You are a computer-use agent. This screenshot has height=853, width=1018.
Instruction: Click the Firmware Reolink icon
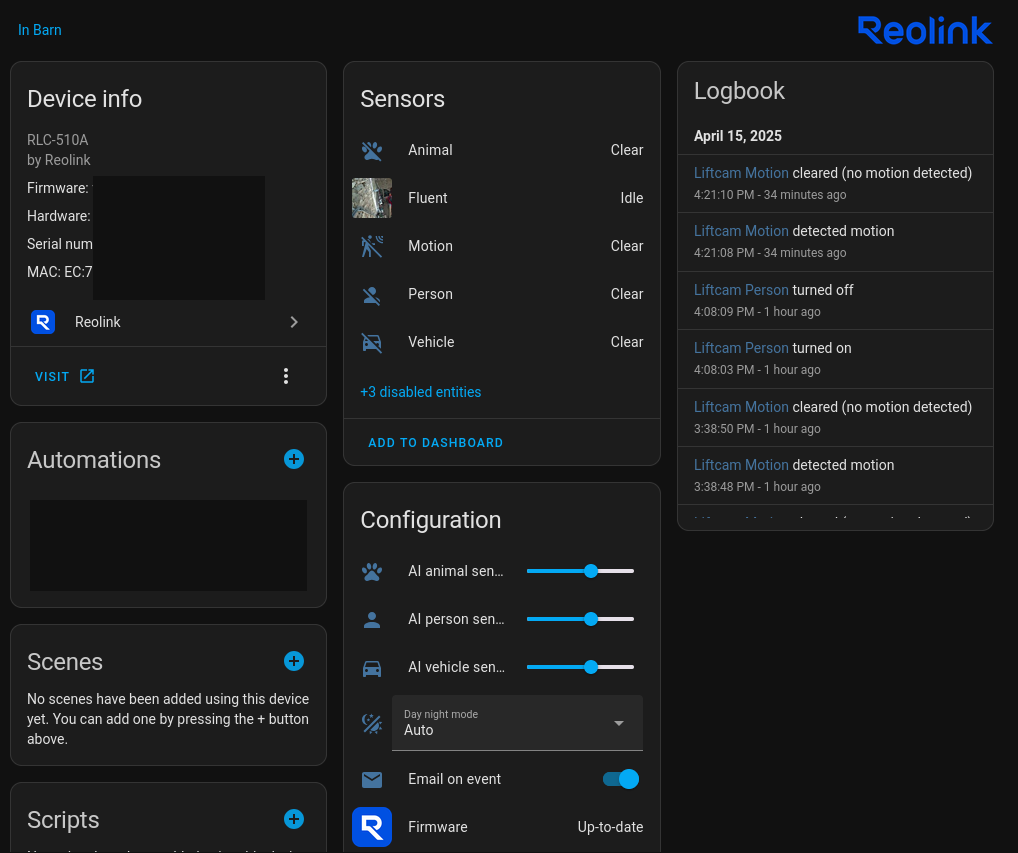pos(371,827)
